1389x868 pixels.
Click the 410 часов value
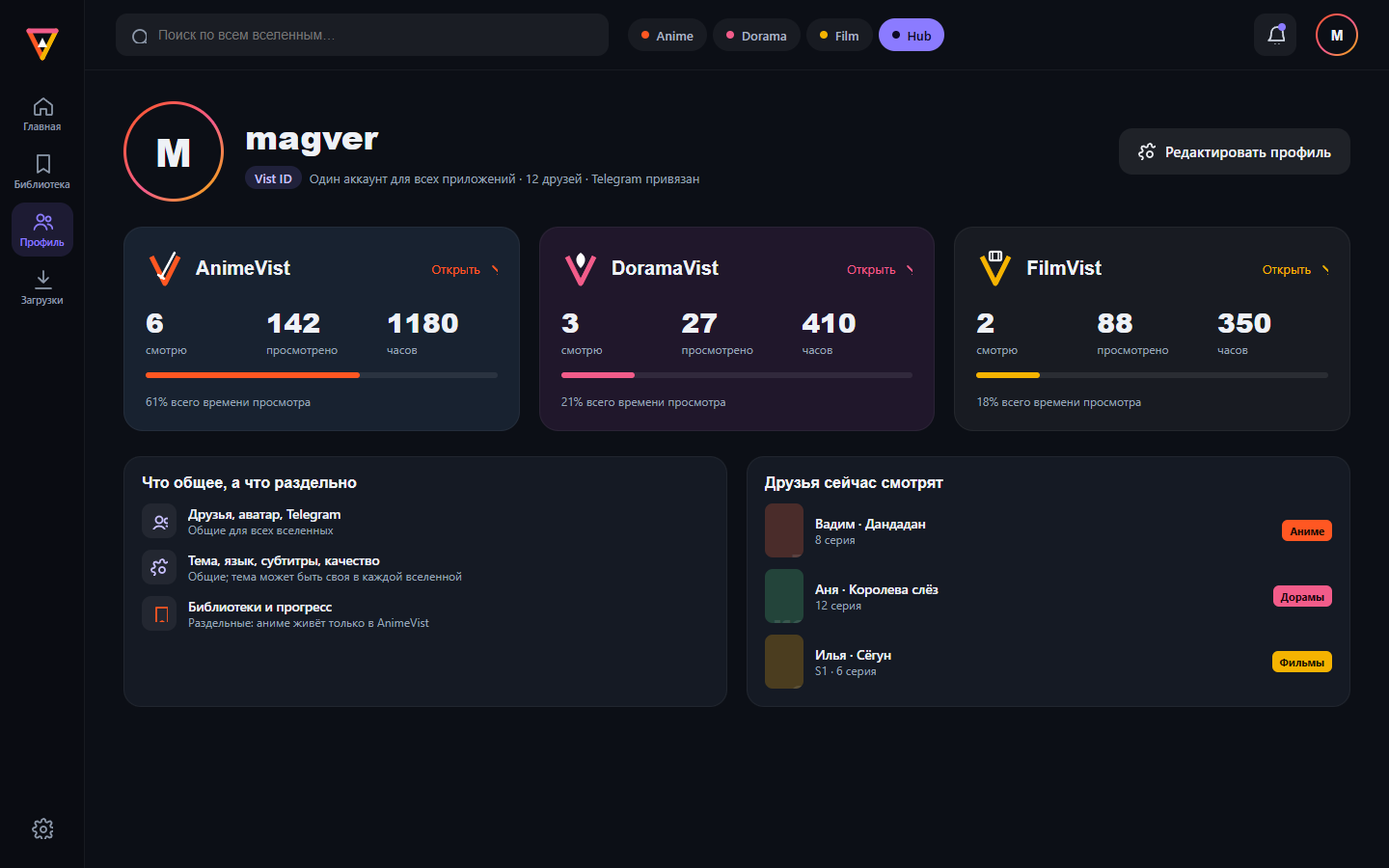829,323
